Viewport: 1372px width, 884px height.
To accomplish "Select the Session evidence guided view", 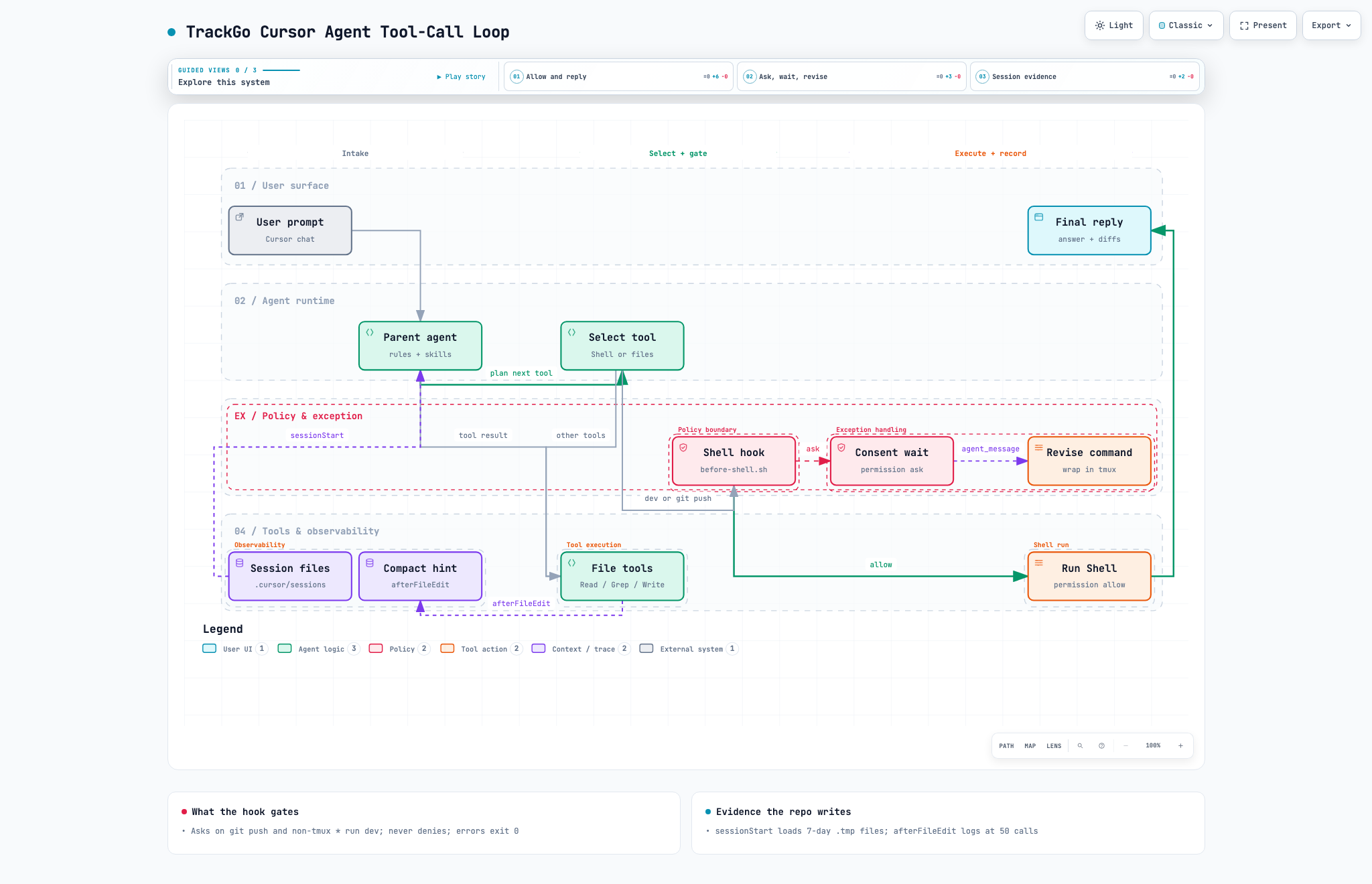I will click(1085, 76).
